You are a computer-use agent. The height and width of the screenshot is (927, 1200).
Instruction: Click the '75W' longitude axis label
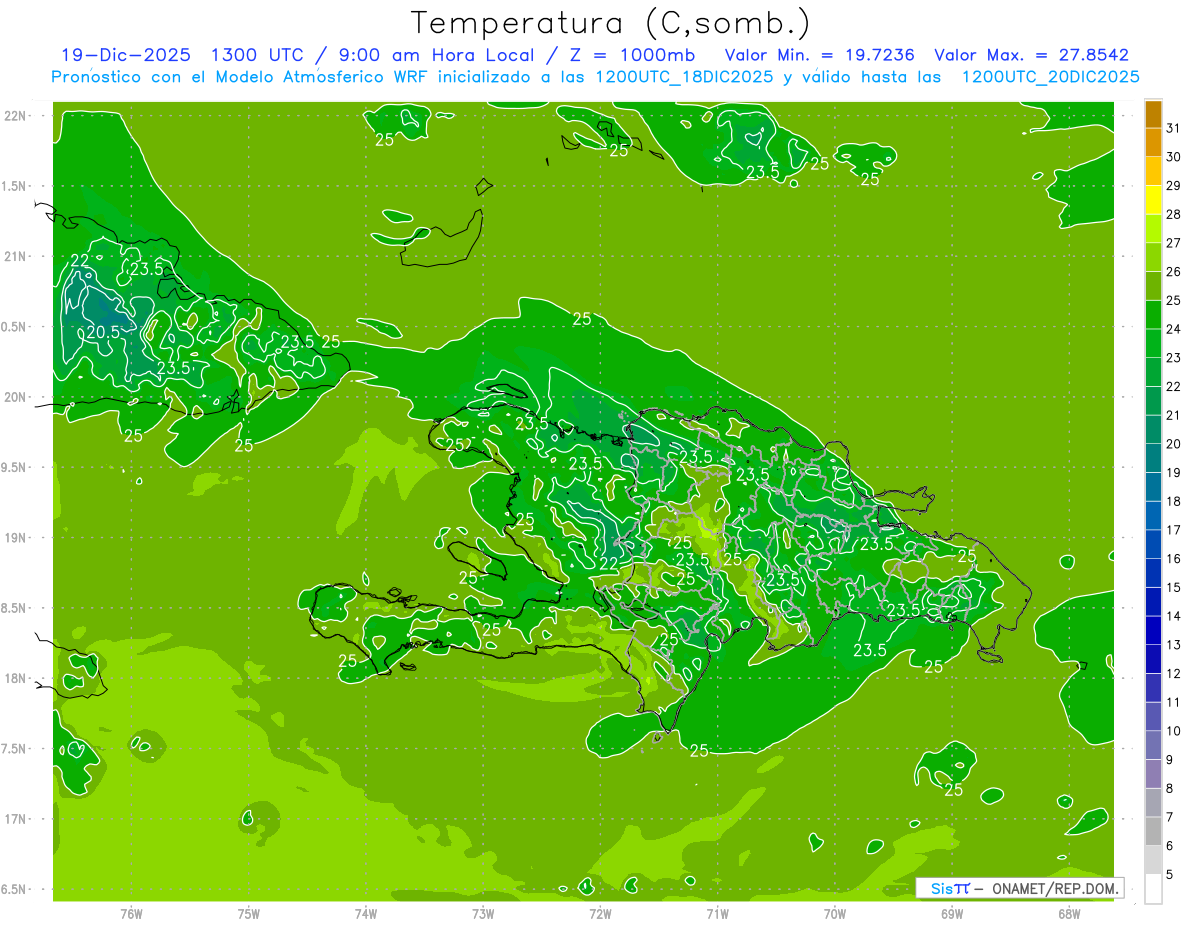point(249,913)
